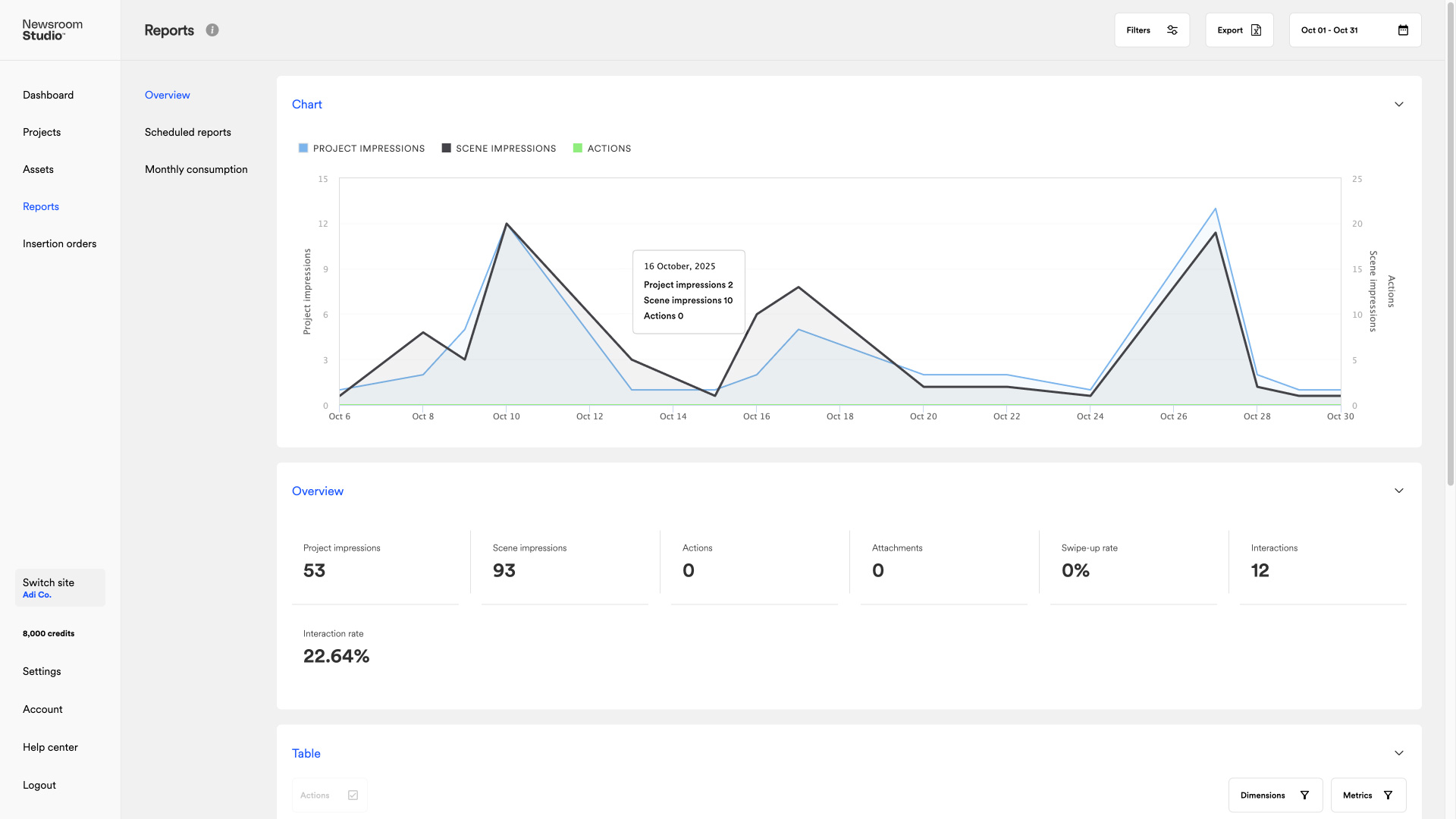Click the Dimensions filter funnel icon
Image resolution: width=1456 pixels, height=819 pixels.
(x=1304, y=795)
